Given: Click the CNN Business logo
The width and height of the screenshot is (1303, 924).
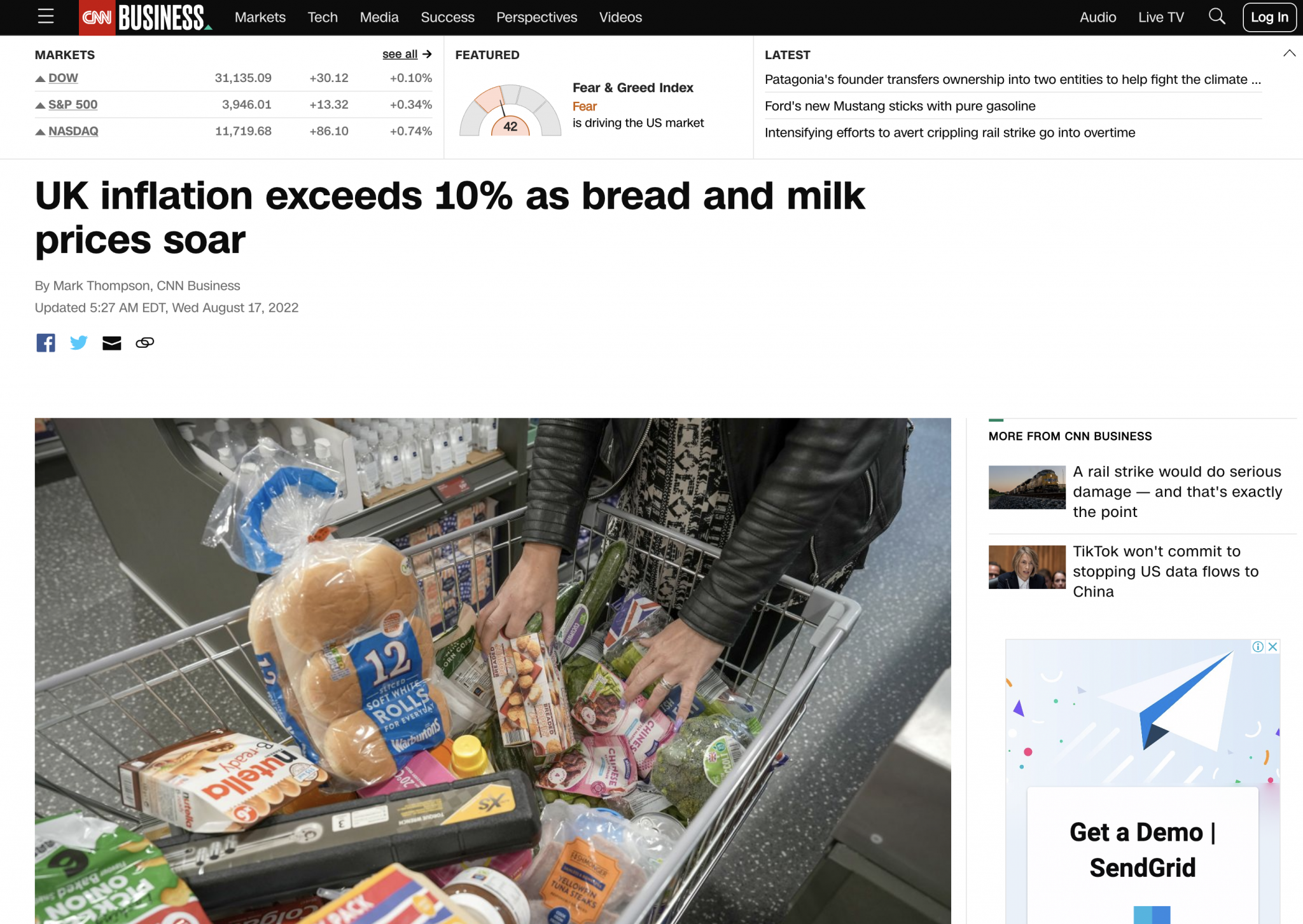Looking at the screenshot, I should click(146, 17).
